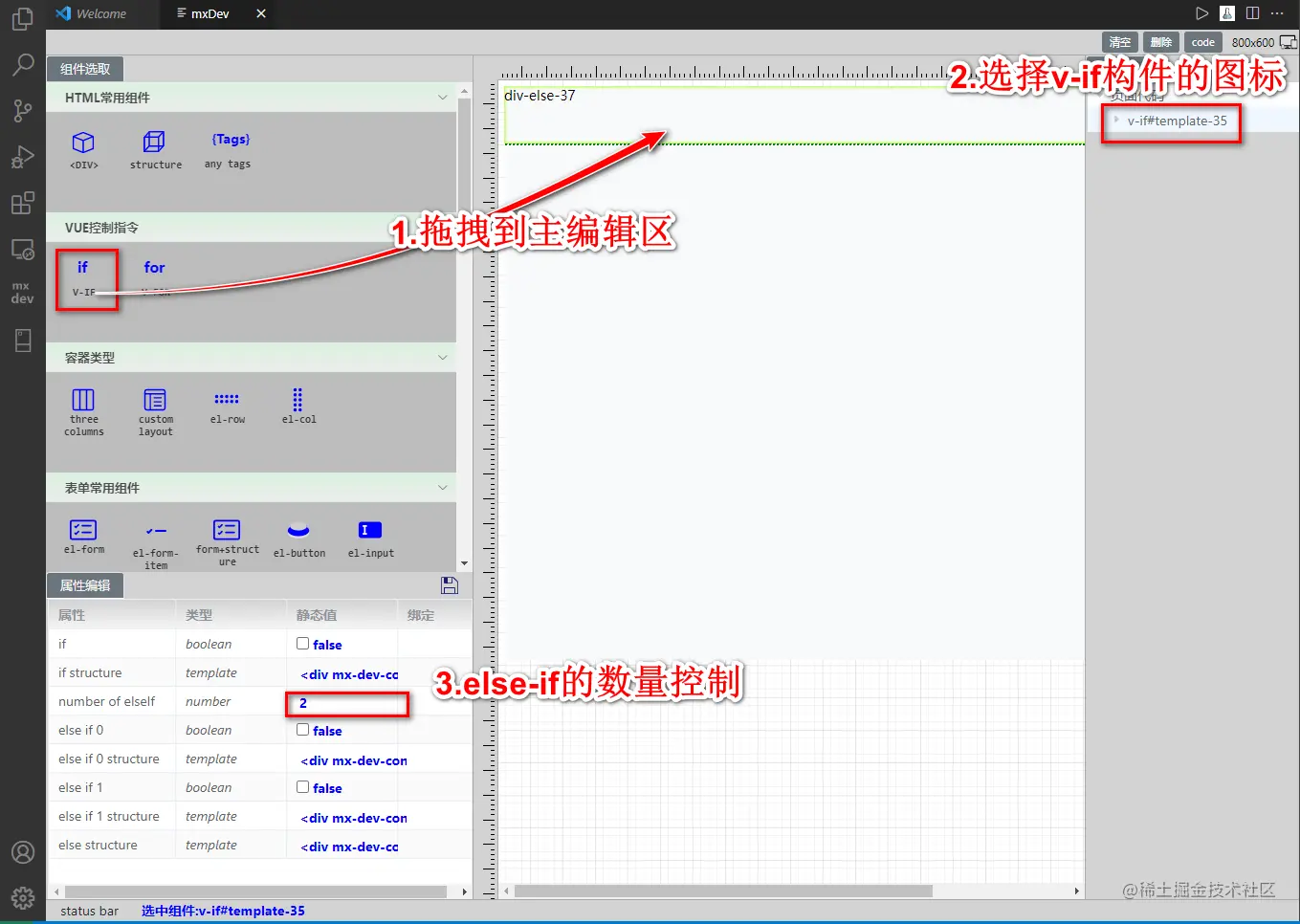Open the Accounts icon in activity bar

(x=23, y=852)
